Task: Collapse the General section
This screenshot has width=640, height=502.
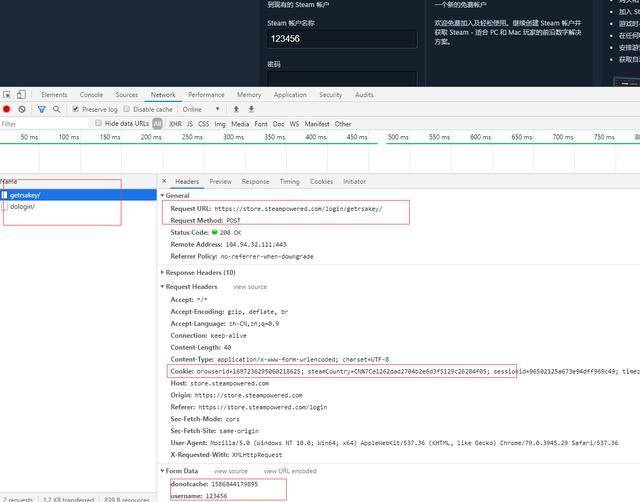Action: (162, 195)
